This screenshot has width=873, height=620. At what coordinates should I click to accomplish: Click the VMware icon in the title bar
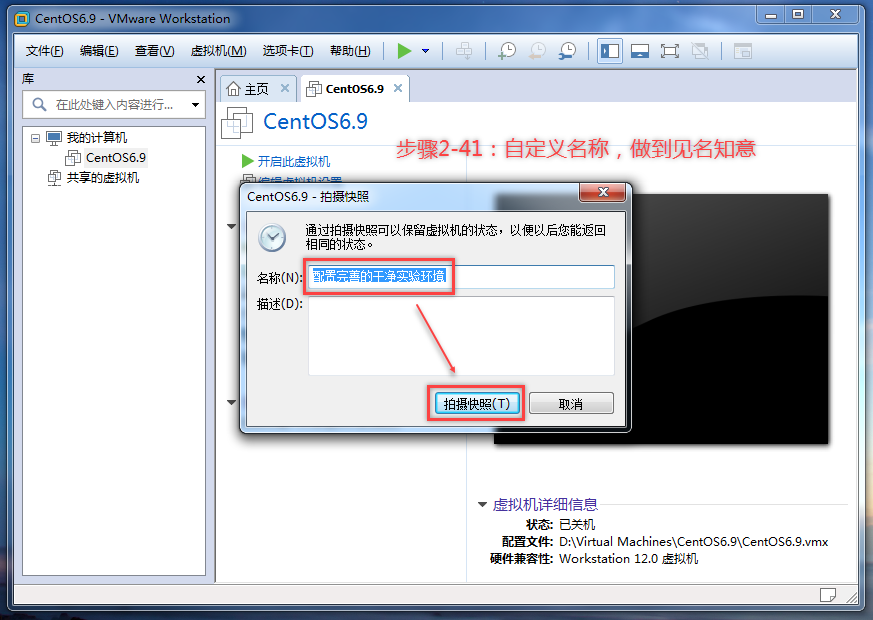point(22,19)
